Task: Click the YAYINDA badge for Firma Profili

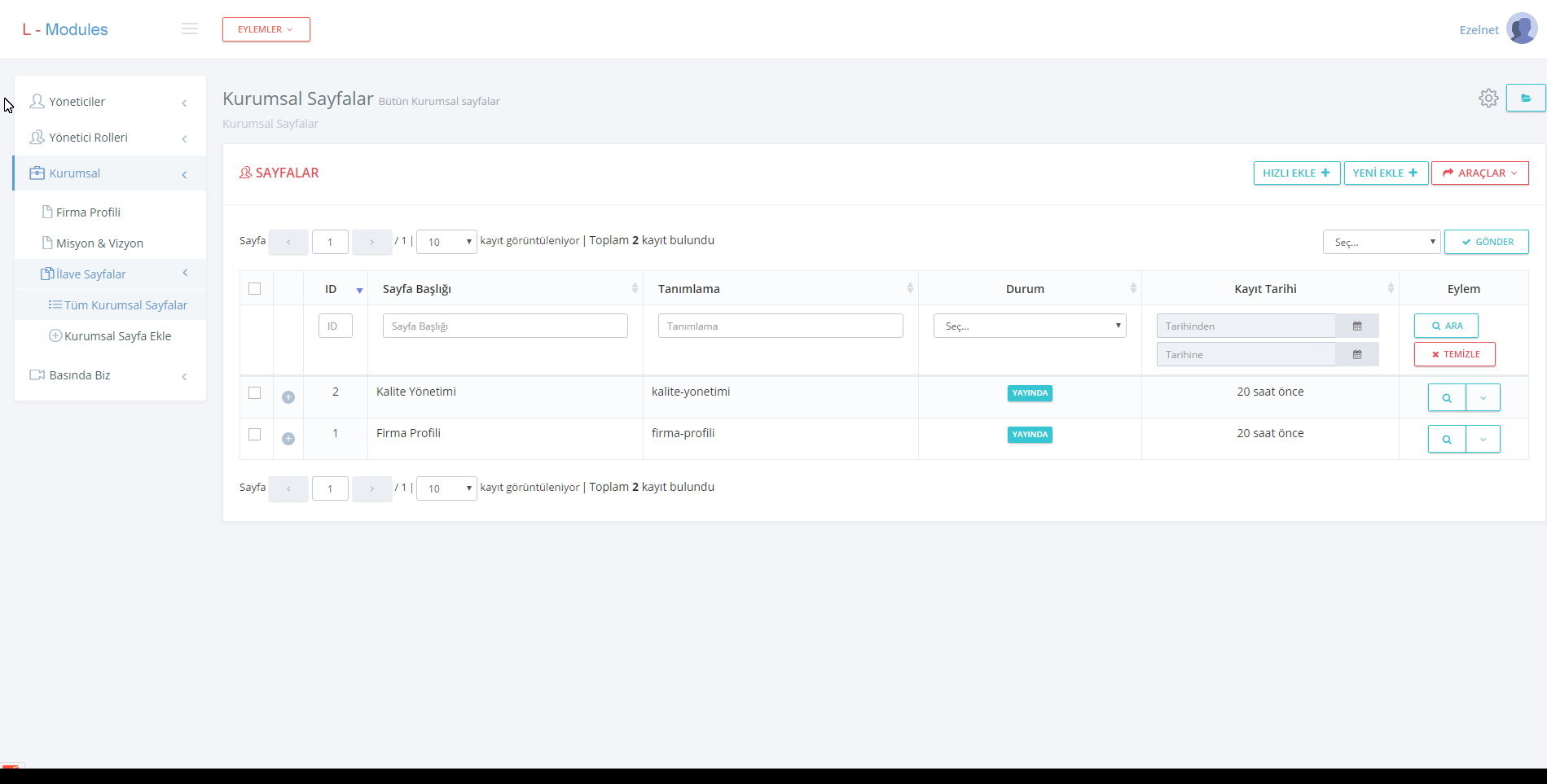Action: (x=1030, y=435)
